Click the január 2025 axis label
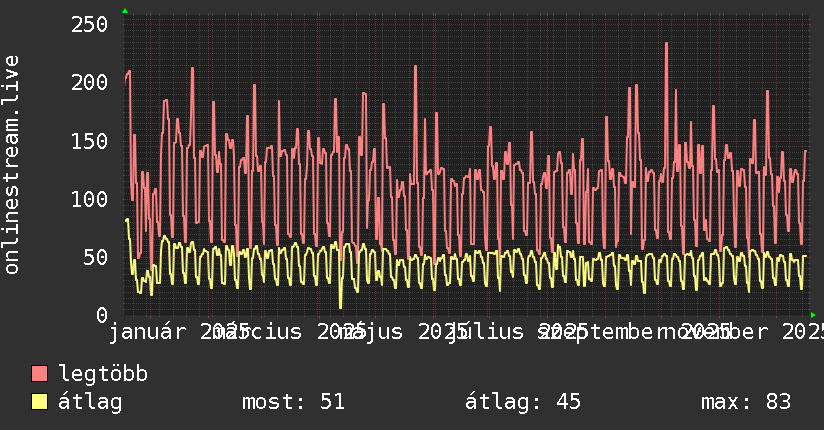Viewport: 824px width, 430px height. pyautogui.click(x=178, y=332)
